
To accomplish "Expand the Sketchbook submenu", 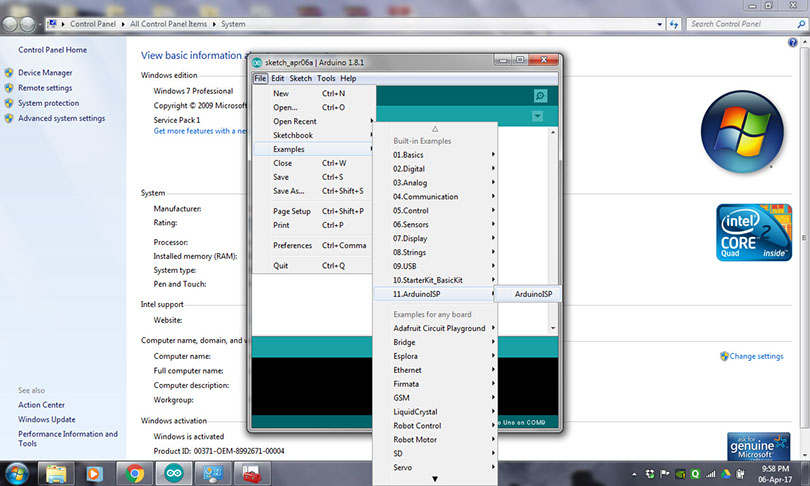I will 314,135.
